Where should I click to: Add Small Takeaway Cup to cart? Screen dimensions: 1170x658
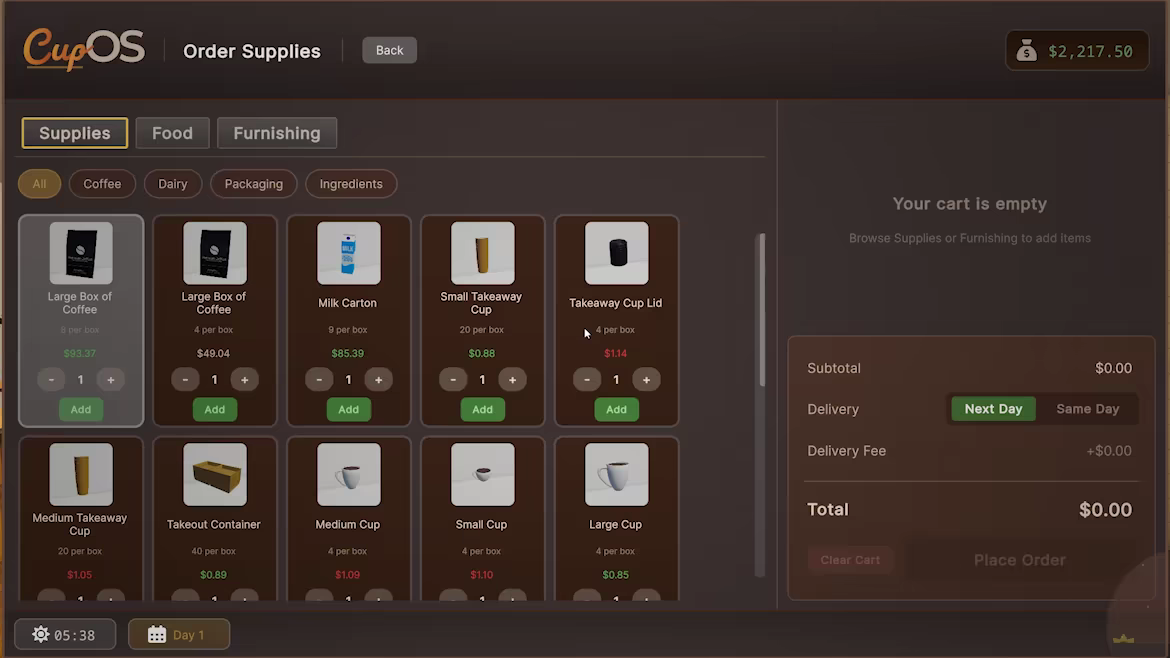pyautogui.click(x=483, y=410)
